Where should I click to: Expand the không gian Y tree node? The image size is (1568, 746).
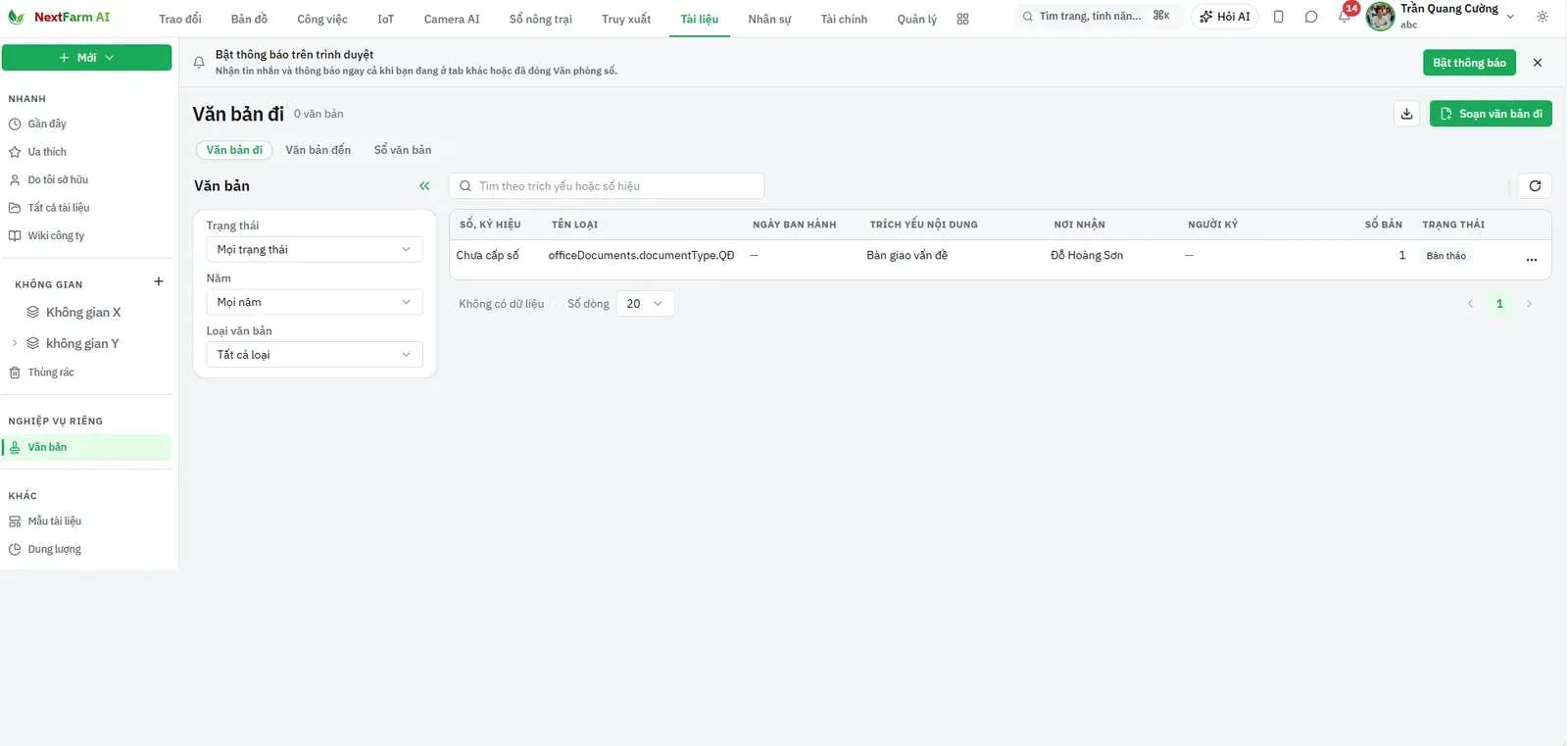point(14,343)
